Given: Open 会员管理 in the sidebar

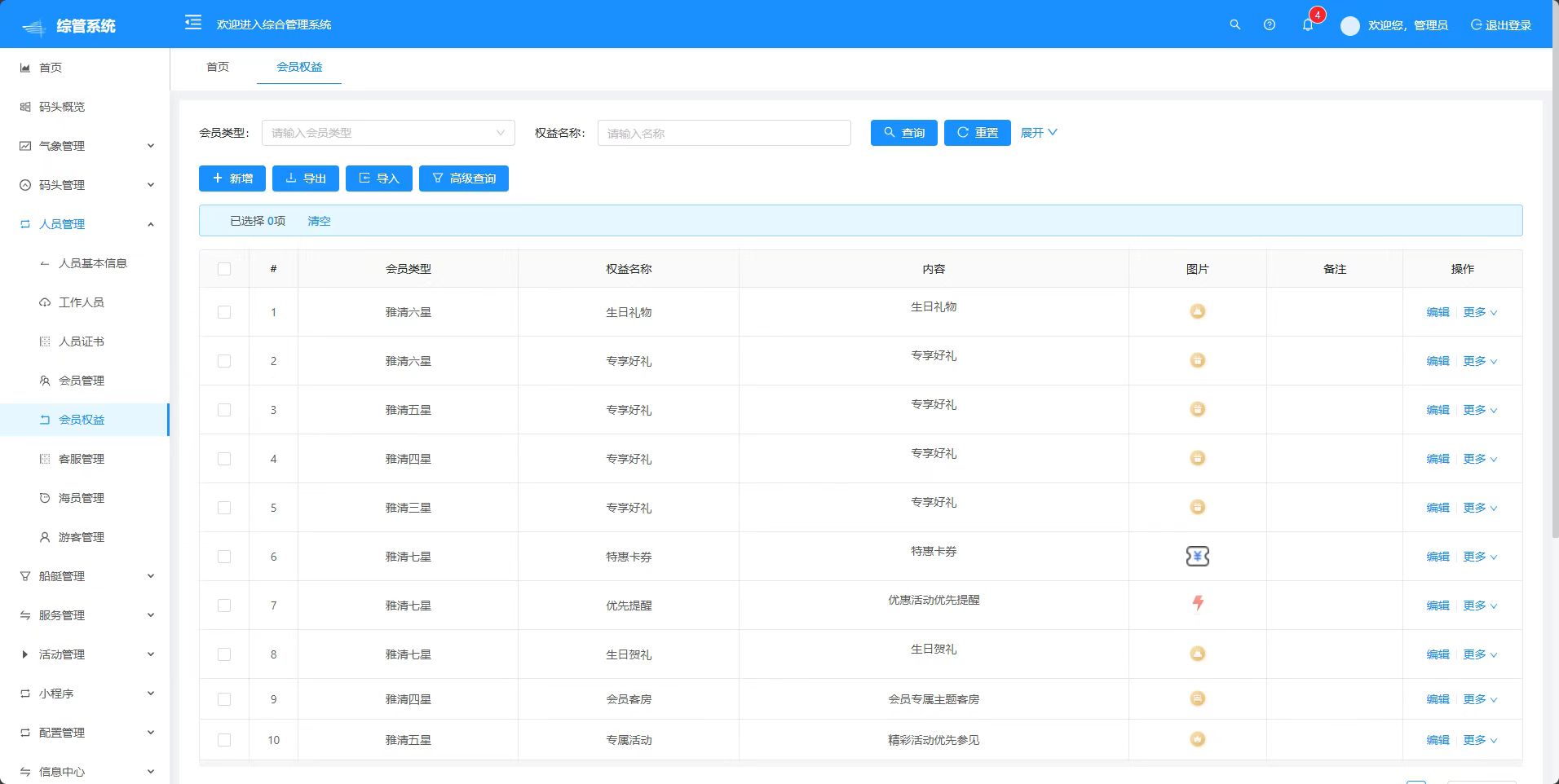Looking at the screenshot, I should (x=82, y=381).
